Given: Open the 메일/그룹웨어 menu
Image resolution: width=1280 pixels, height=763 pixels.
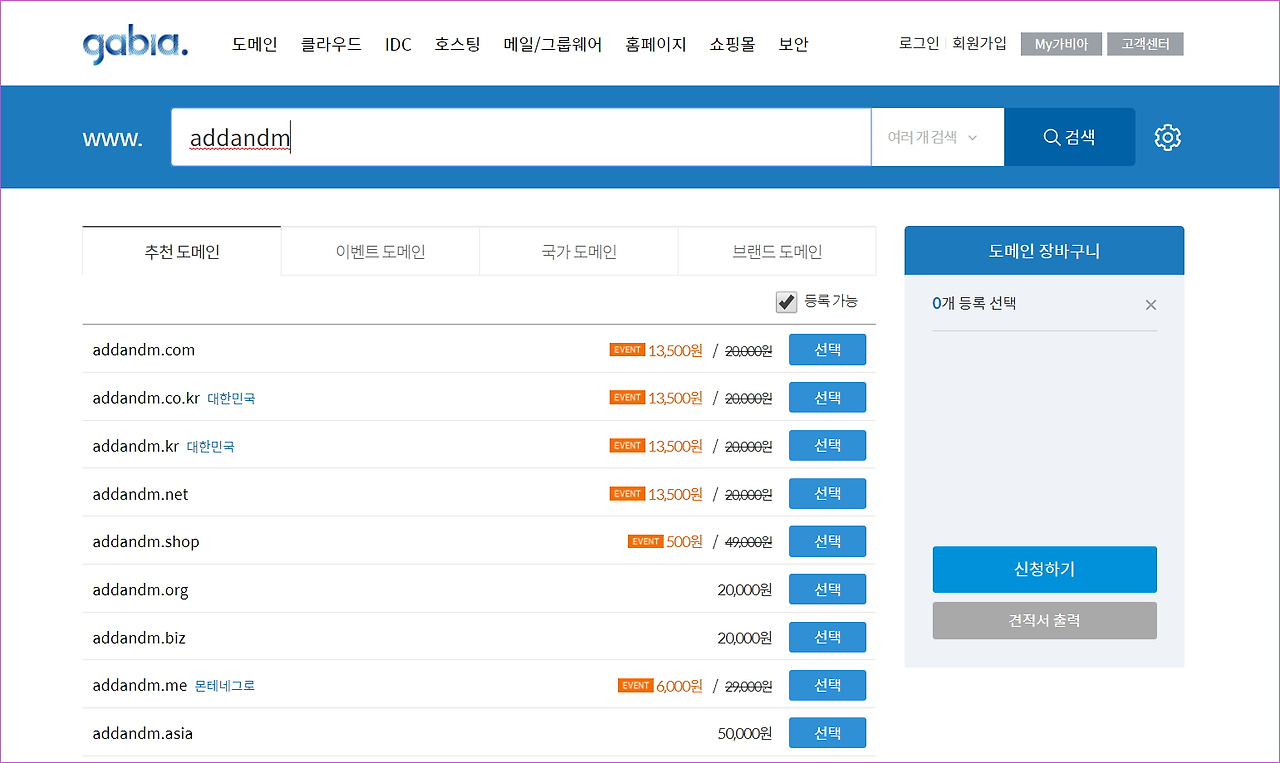Looking at the screenshot, I should 553,44.
